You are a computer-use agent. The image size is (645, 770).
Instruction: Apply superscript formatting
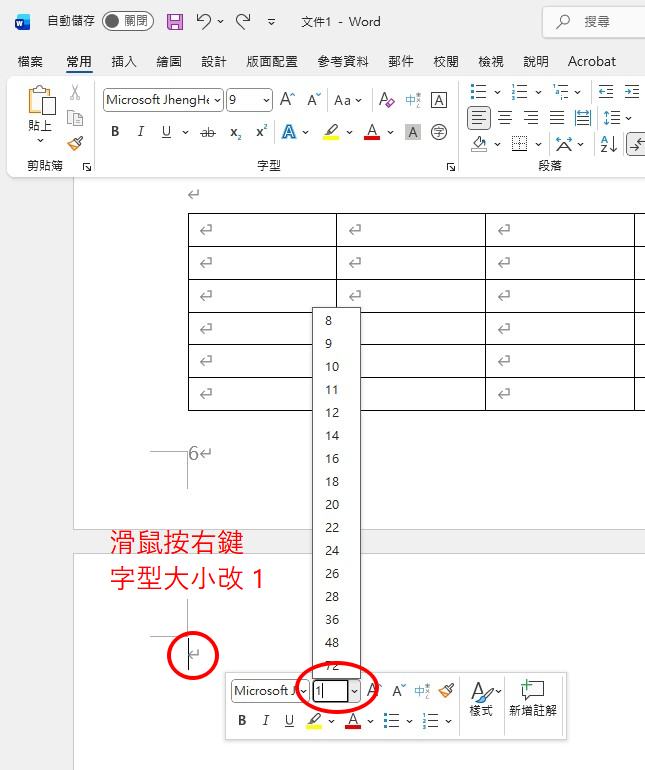coord(262,131)
